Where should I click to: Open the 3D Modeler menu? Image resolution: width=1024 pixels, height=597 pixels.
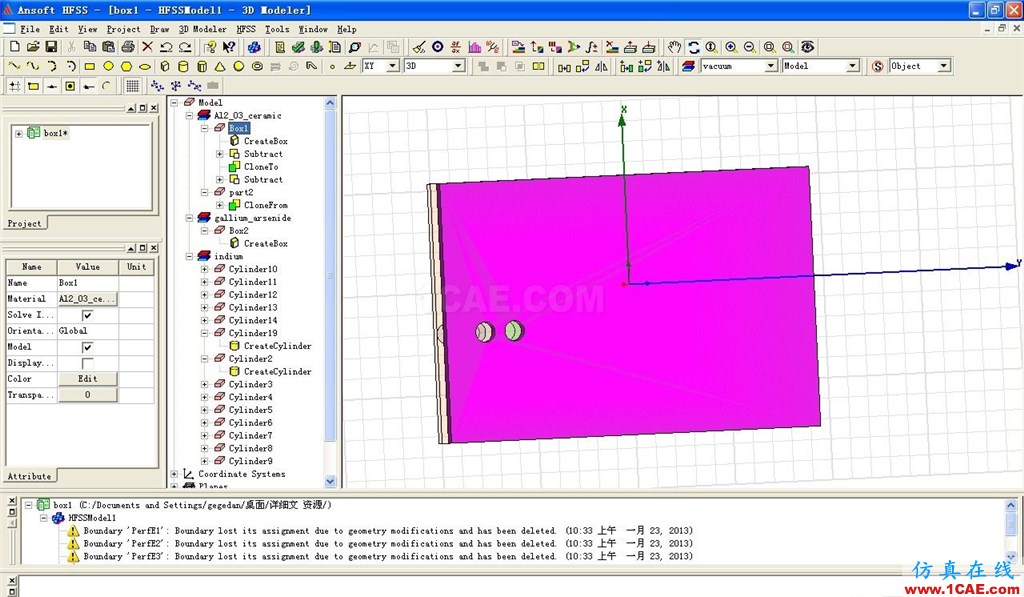(202, 29)
